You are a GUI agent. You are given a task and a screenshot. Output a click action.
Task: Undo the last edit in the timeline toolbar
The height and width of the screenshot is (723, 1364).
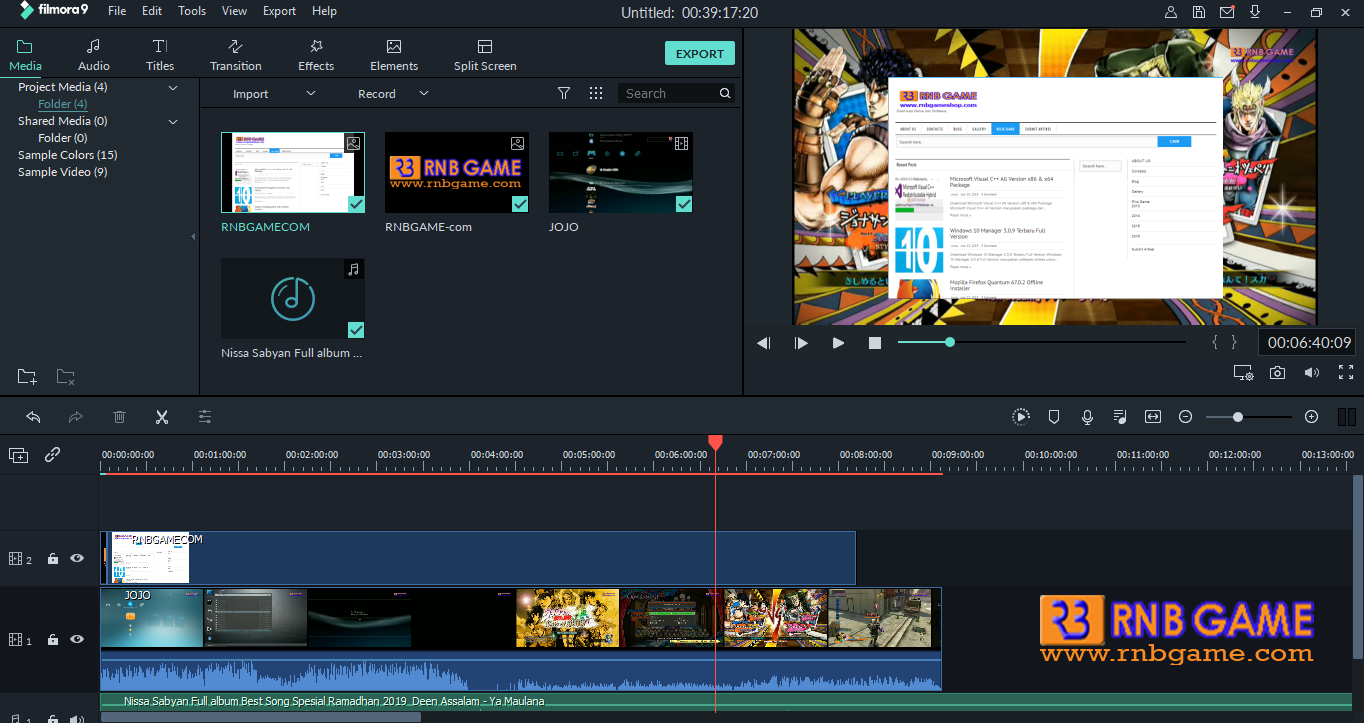click(33, 416)
